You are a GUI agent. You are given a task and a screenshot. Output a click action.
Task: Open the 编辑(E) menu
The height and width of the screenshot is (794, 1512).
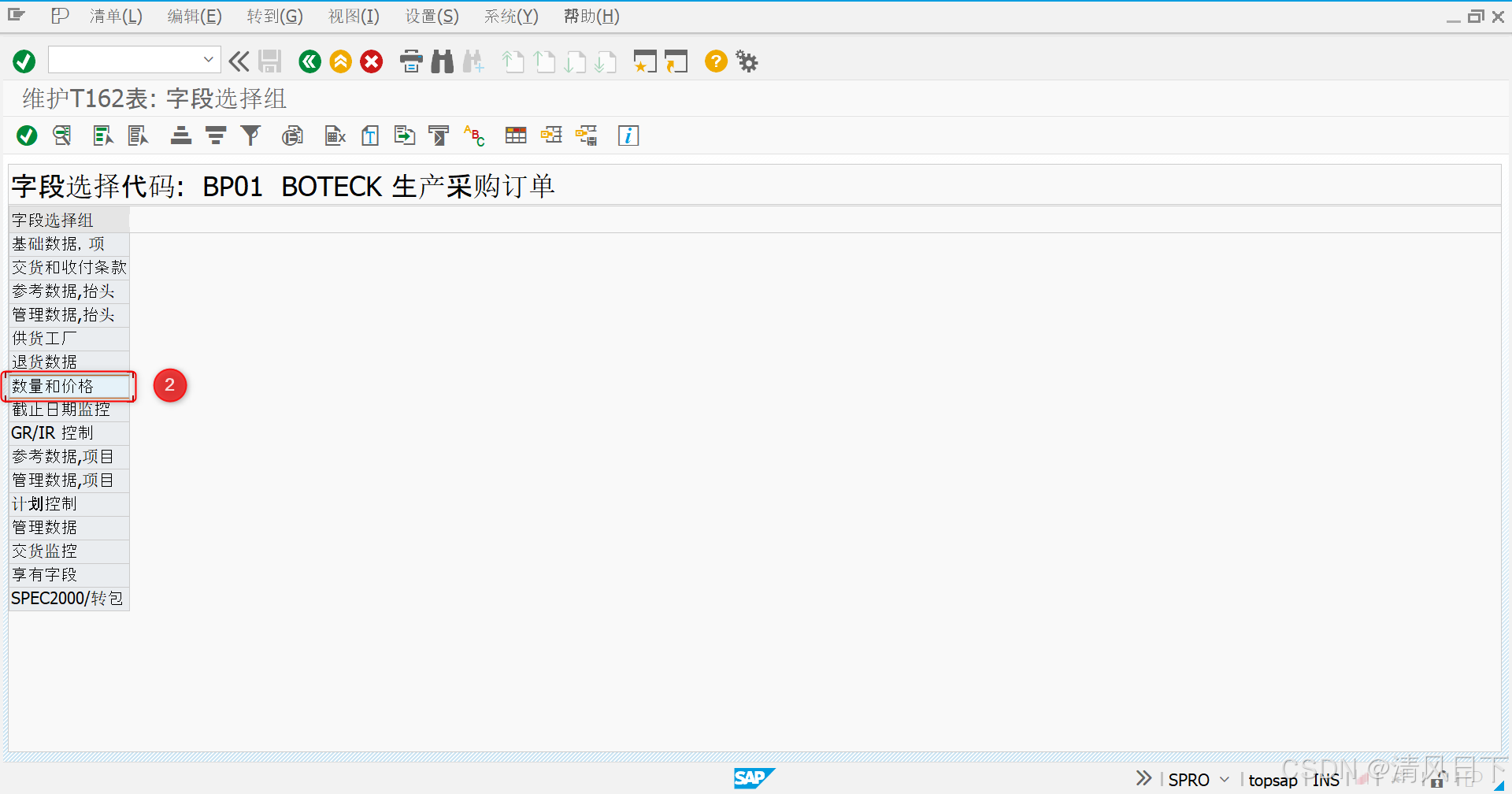pos(194,16)
